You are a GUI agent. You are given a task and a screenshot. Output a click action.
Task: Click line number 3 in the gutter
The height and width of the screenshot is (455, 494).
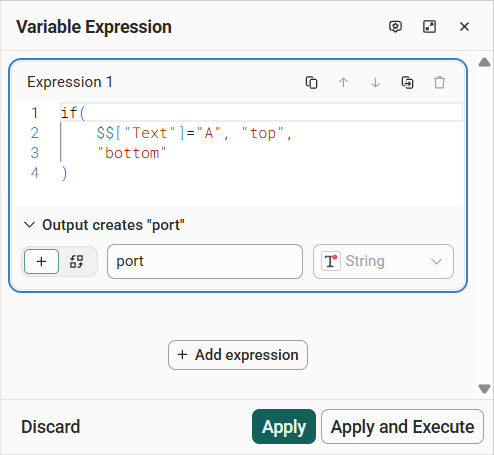point(35,153)
